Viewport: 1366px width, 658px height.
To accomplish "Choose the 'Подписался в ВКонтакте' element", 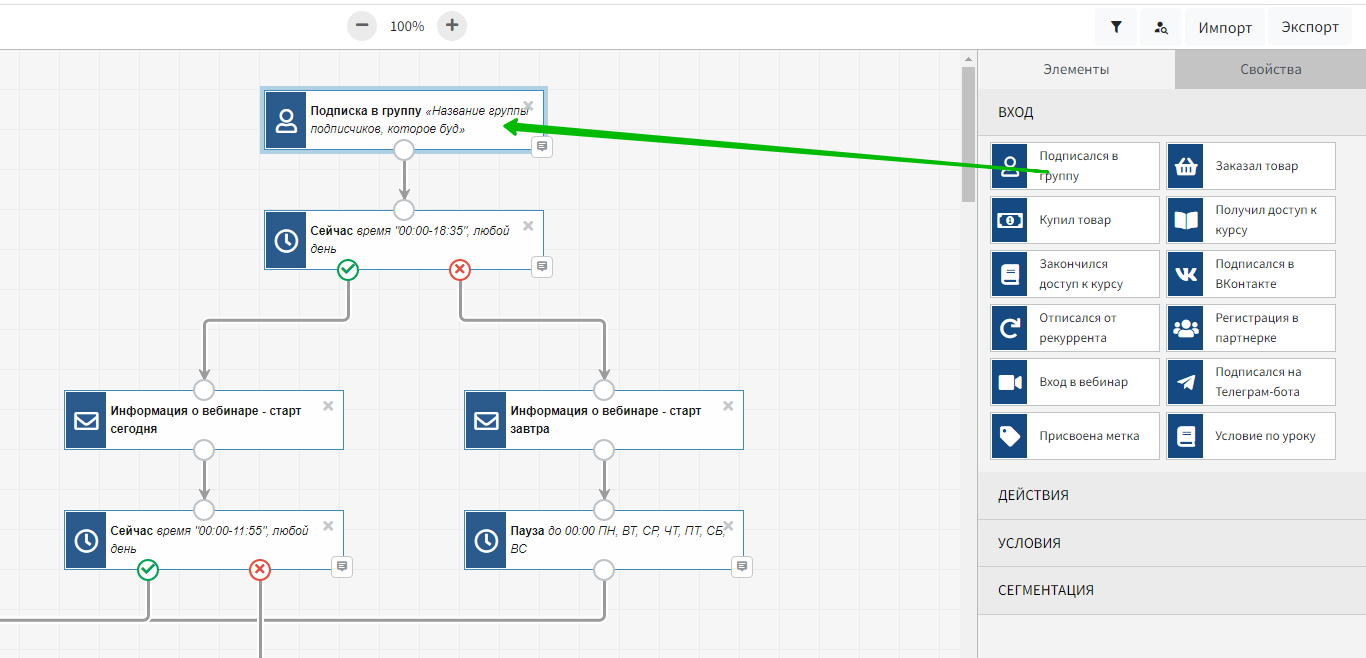I will click(1251, 274).
